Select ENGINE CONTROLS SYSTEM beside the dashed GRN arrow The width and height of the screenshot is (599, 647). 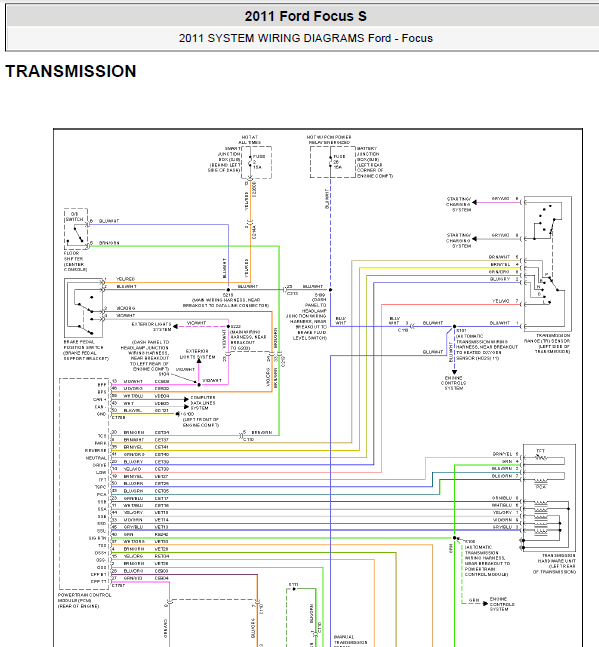pyautogui.click(x=502, y=604)
